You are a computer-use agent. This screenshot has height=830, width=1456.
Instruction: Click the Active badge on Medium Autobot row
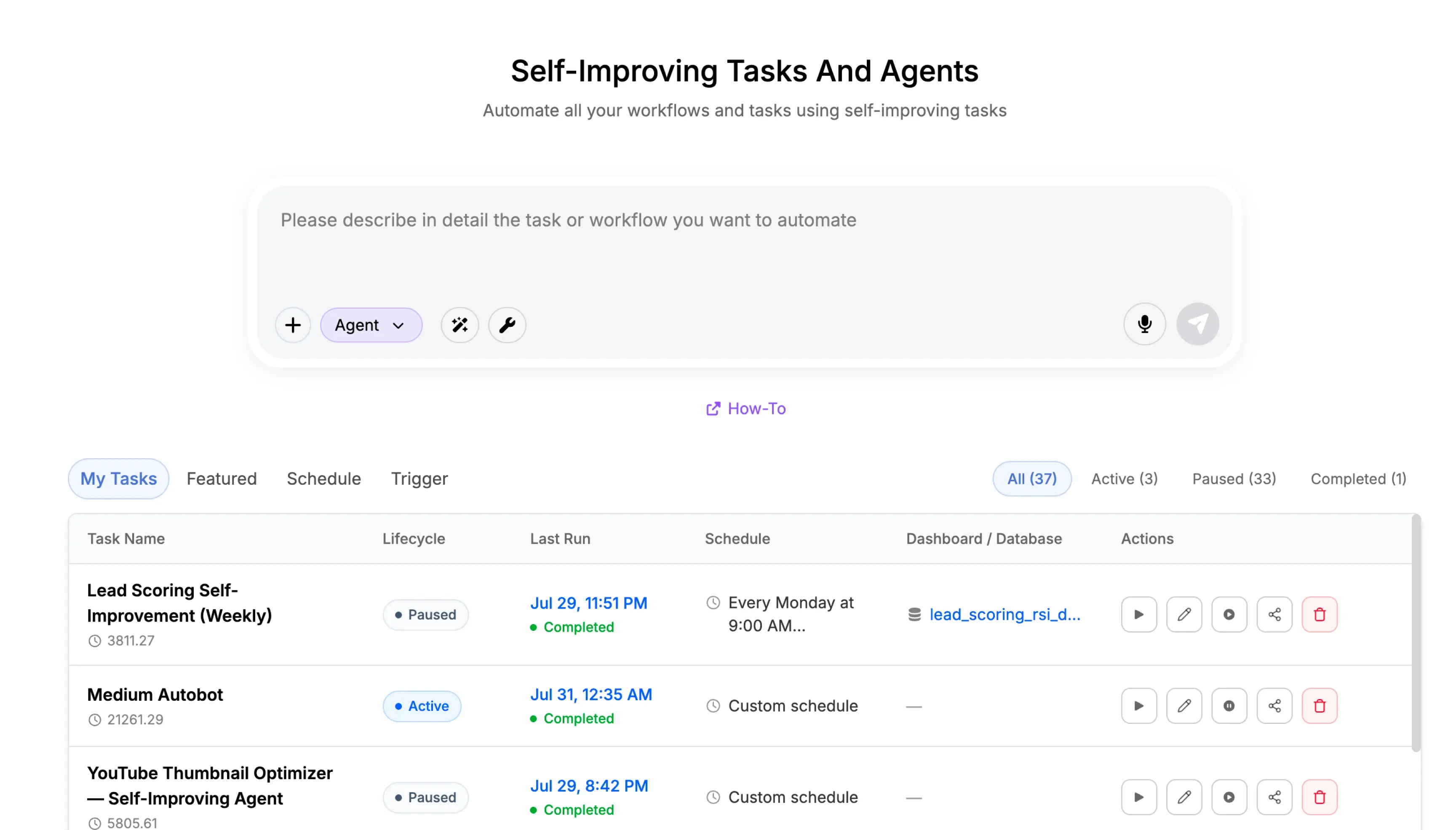pos(421,706)
